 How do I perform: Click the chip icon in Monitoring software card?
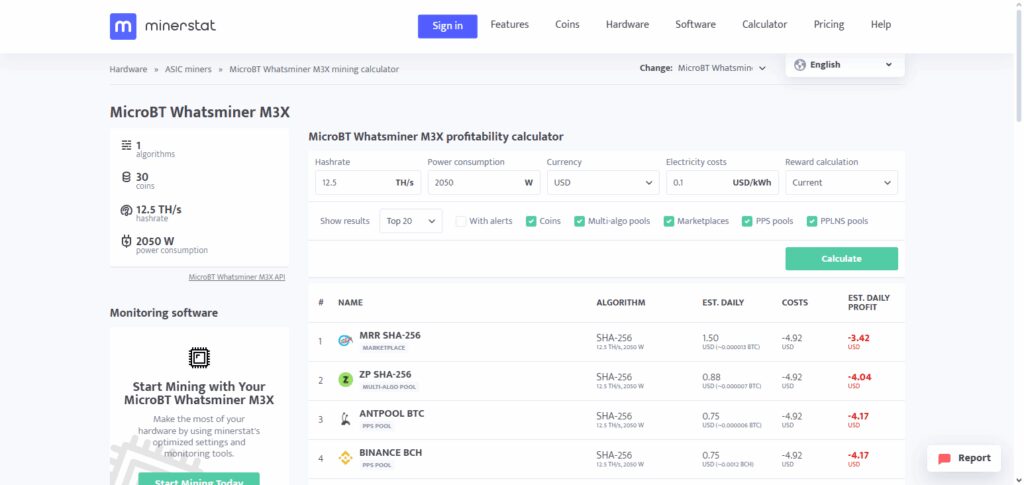coord(199,357)
